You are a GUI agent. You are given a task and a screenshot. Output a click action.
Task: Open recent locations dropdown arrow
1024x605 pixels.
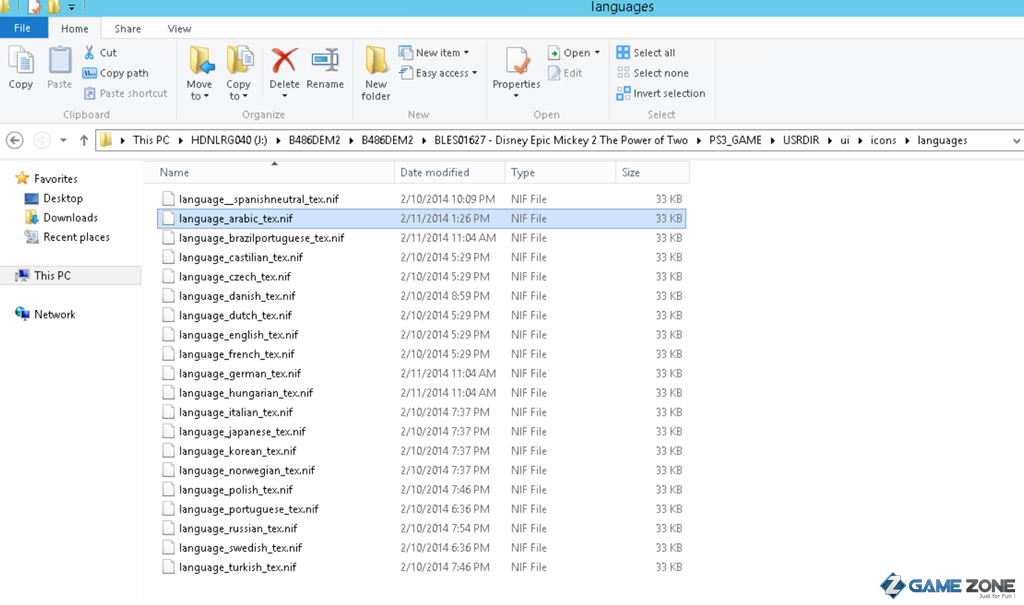[63, 140]
